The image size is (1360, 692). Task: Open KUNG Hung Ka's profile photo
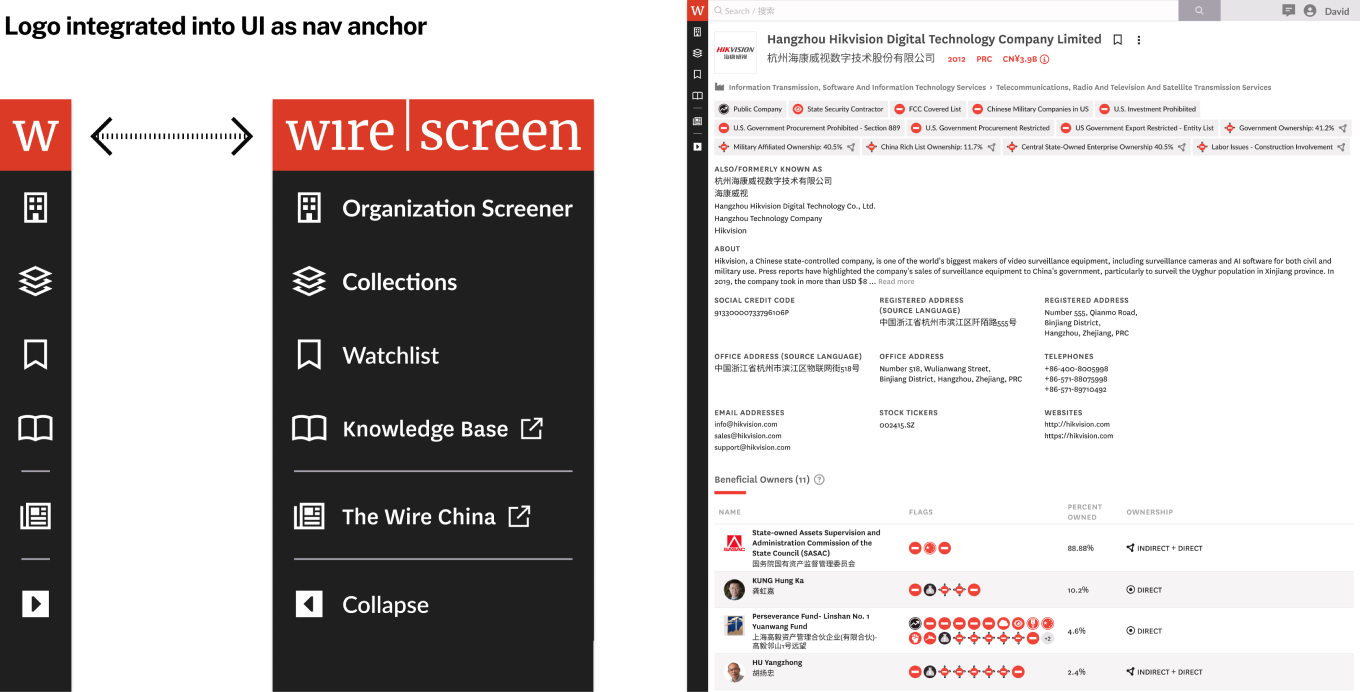point(735,589)
